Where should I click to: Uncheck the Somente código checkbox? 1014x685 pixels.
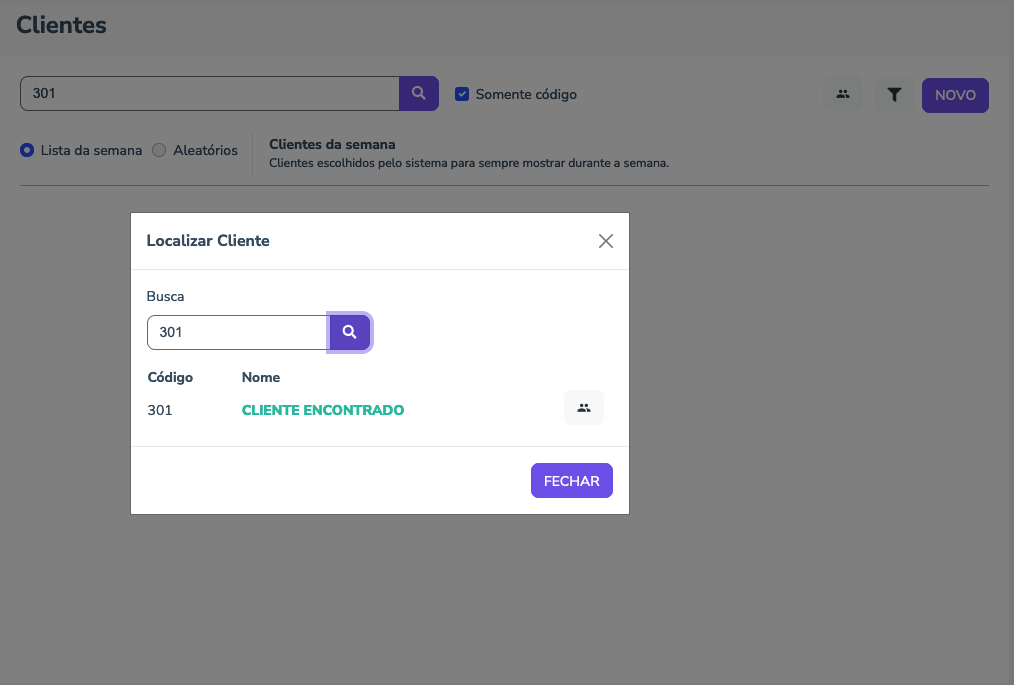[x=462, y=94]
